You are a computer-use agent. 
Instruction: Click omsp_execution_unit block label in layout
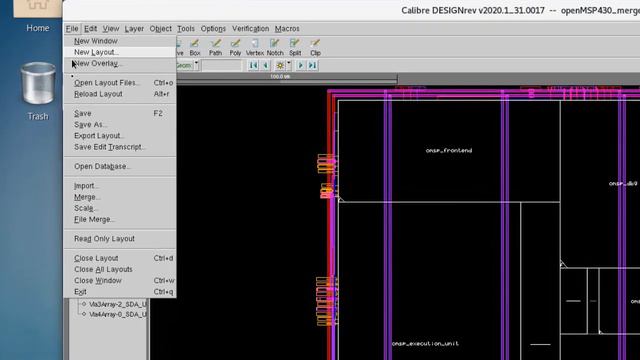425,344
